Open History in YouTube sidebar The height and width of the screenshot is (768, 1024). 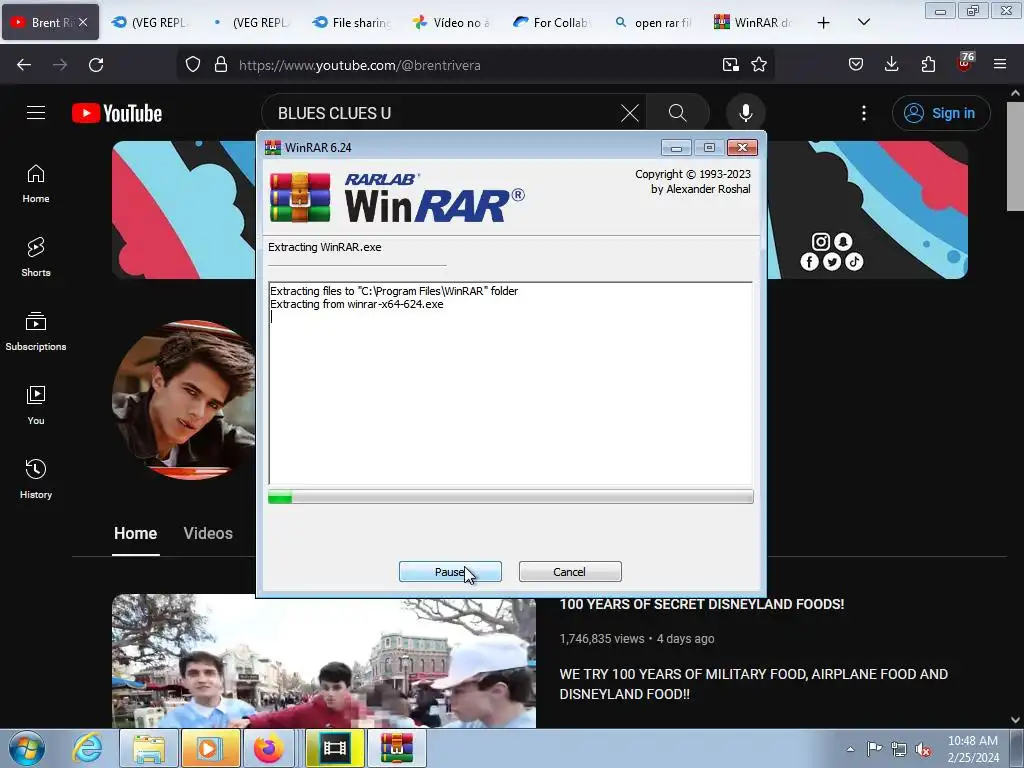[36, 479]
